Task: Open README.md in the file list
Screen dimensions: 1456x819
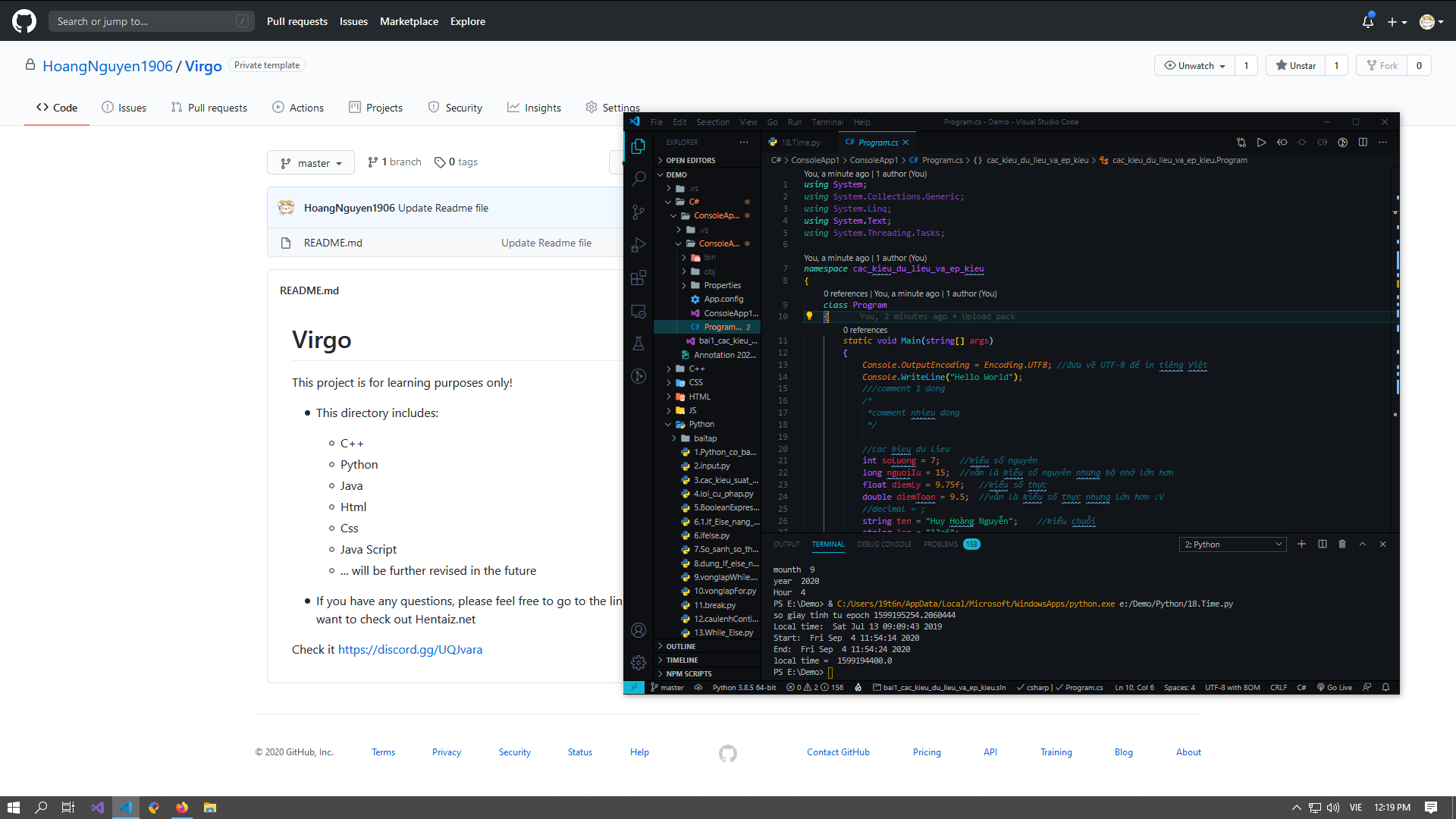Action: pos(333,243)
